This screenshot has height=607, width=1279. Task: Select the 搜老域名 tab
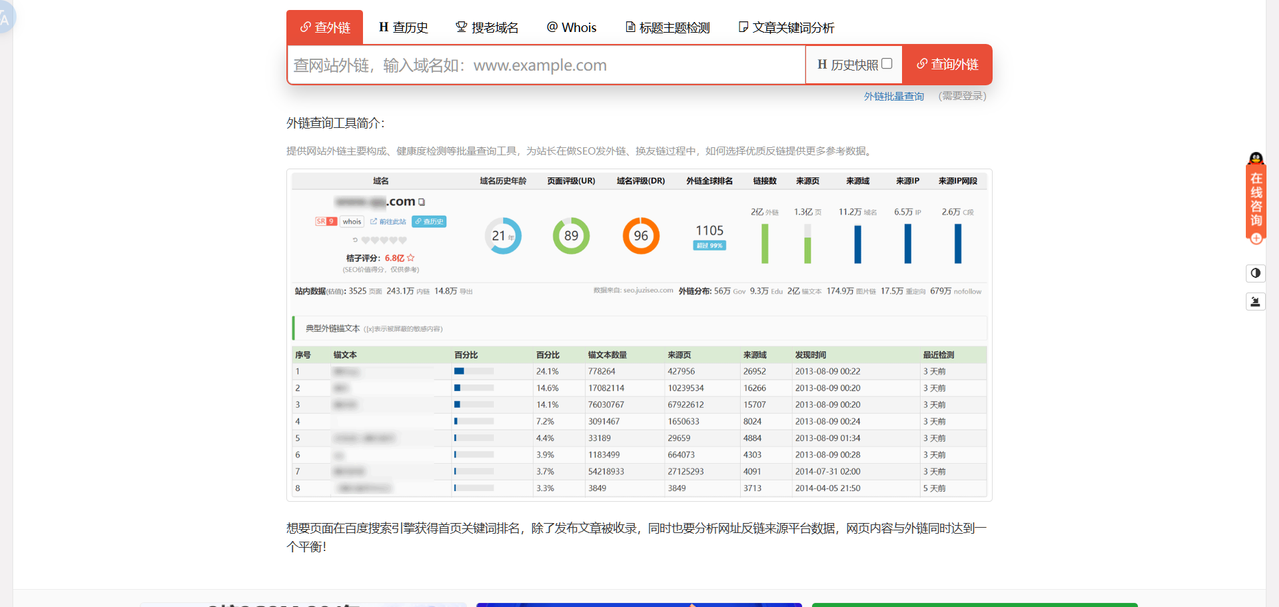[x=487, y=27]
